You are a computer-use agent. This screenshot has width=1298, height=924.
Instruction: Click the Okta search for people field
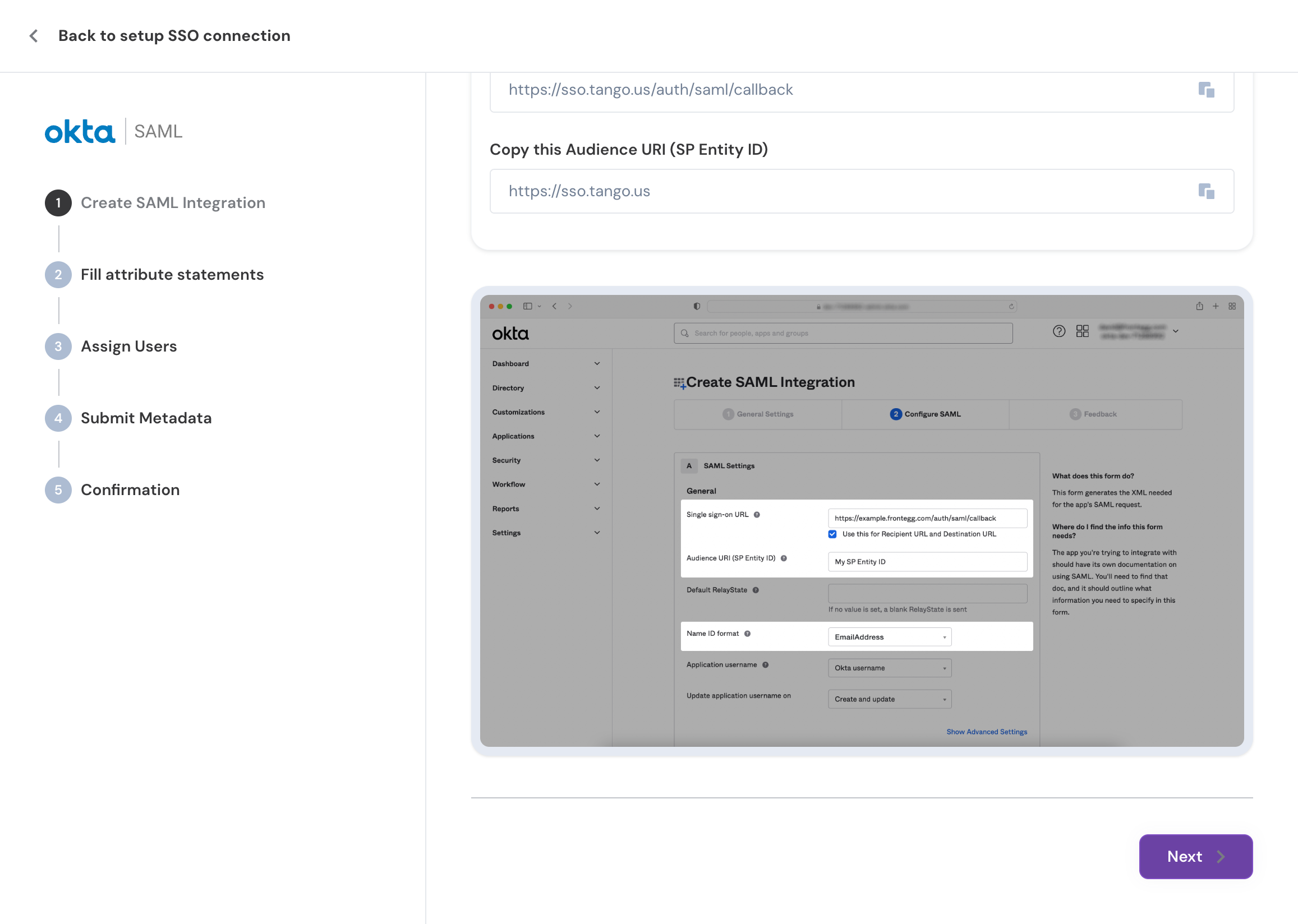(843, 334)
